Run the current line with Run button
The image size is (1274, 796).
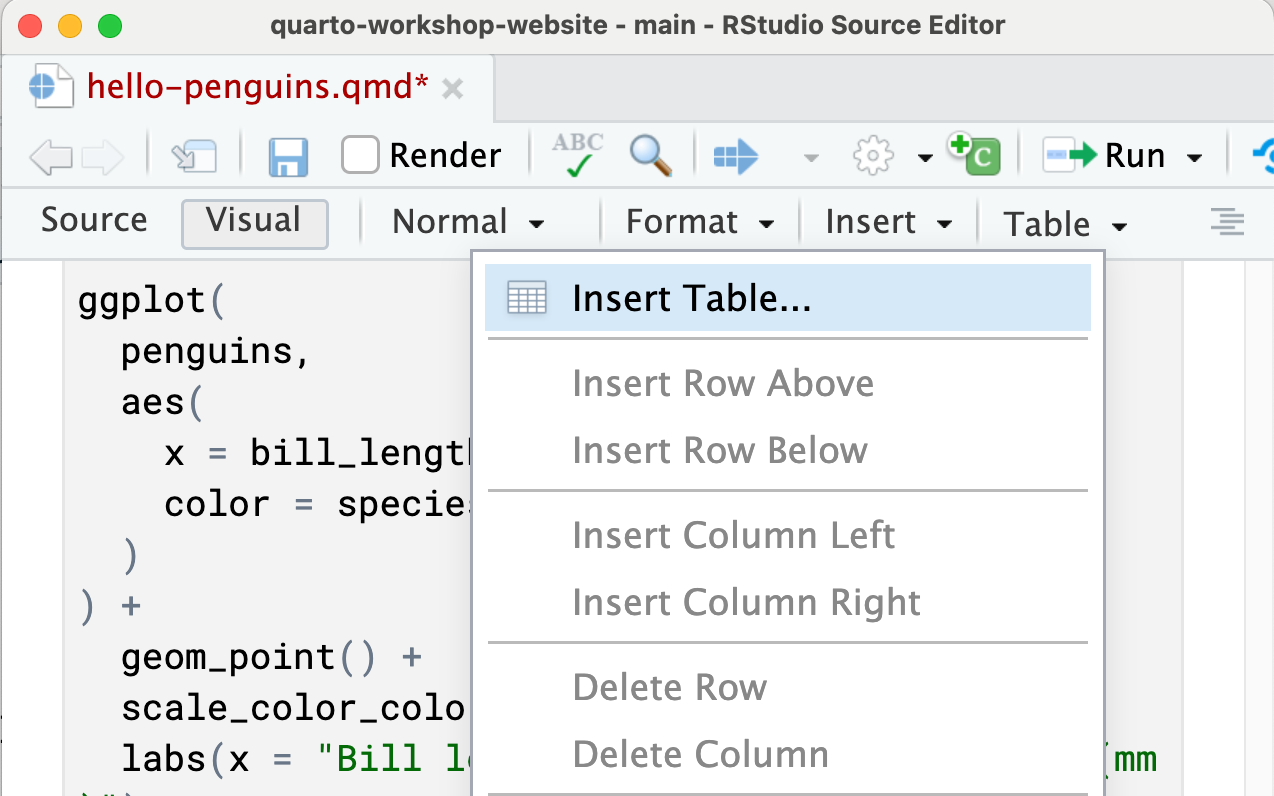tap(1105, 156)
